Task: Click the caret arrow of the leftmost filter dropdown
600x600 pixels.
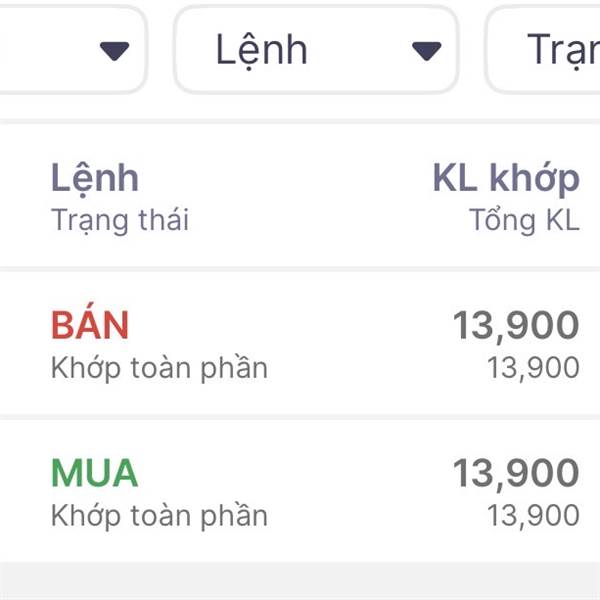Action: 115,50
